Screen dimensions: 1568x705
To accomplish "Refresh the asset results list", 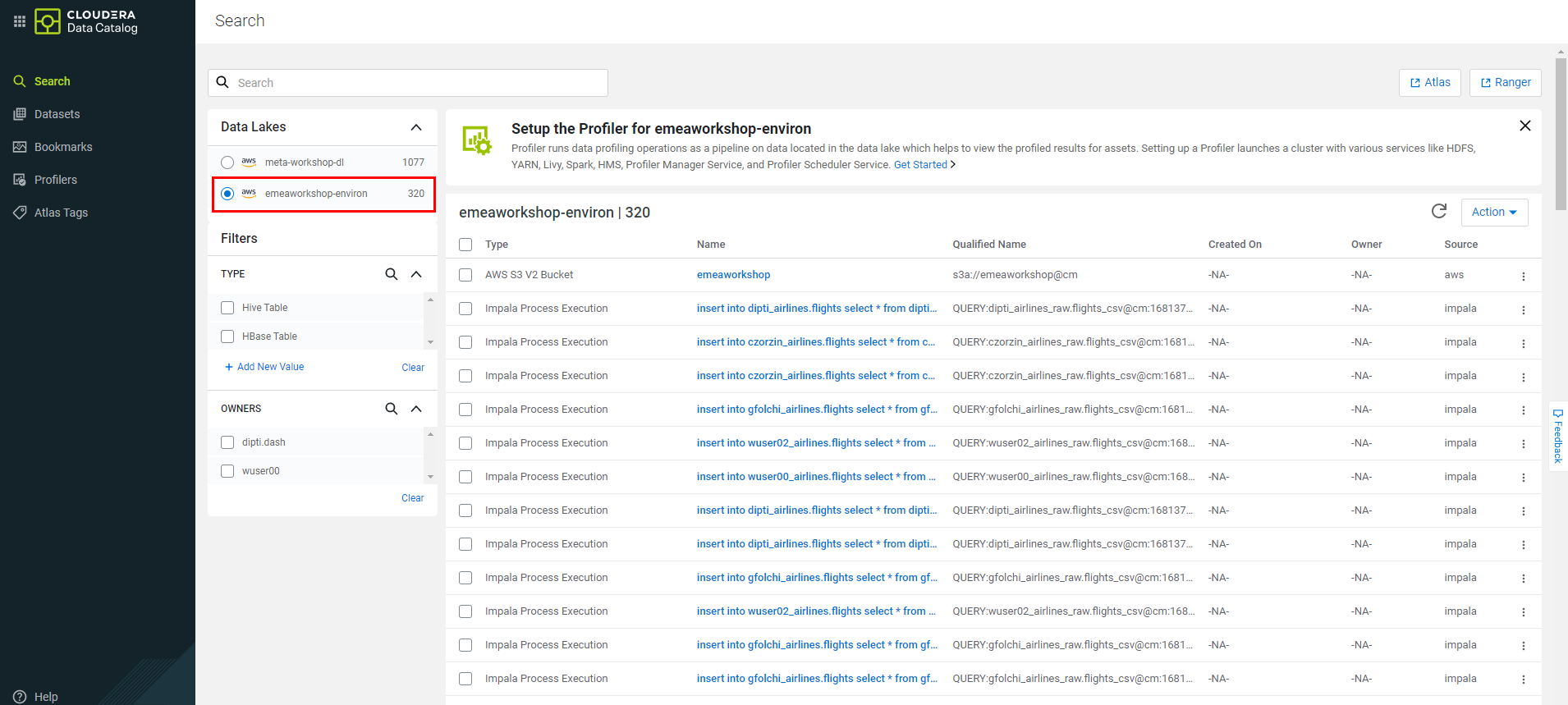I will [1439, 212].
